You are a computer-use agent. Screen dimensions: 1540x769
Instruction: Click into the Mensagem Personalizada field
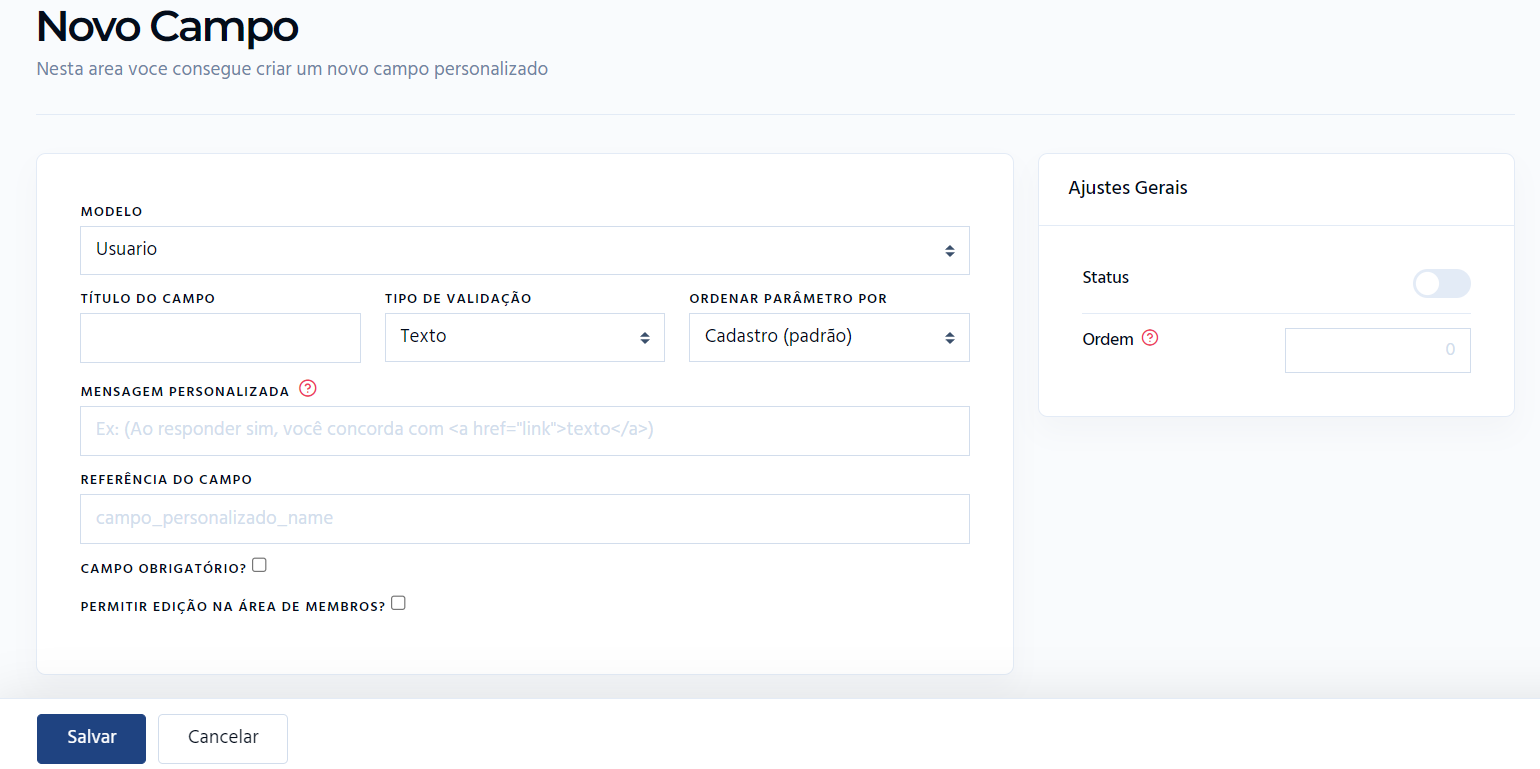(x=525, y=431)
